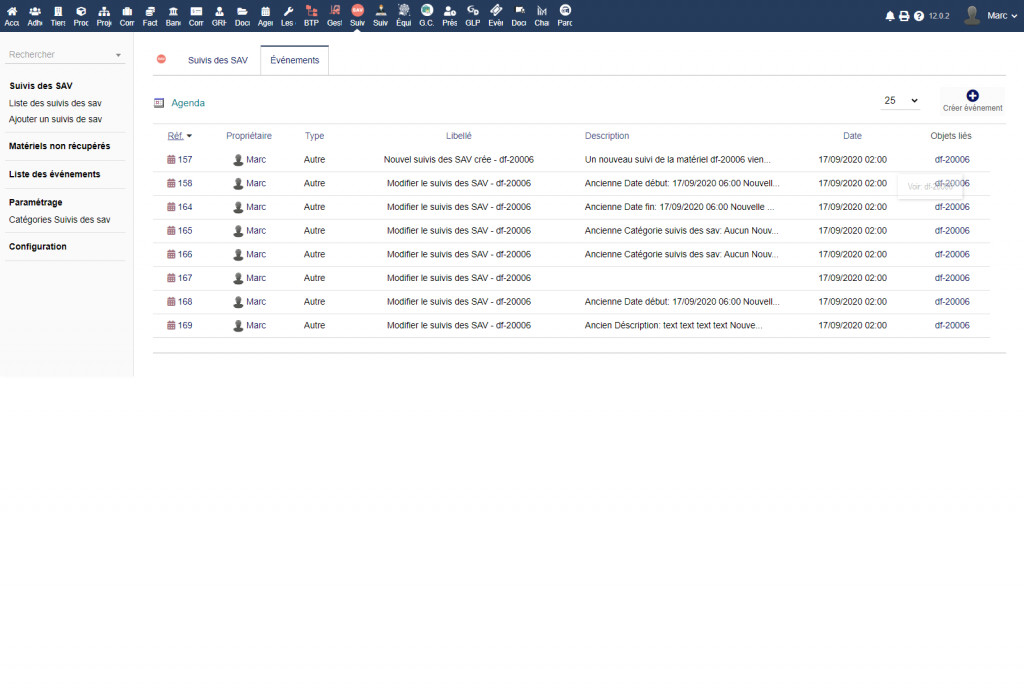Open the rows-per-page dropdown showing 25
Screen dimensions: 1024x697
coord(900,101)
